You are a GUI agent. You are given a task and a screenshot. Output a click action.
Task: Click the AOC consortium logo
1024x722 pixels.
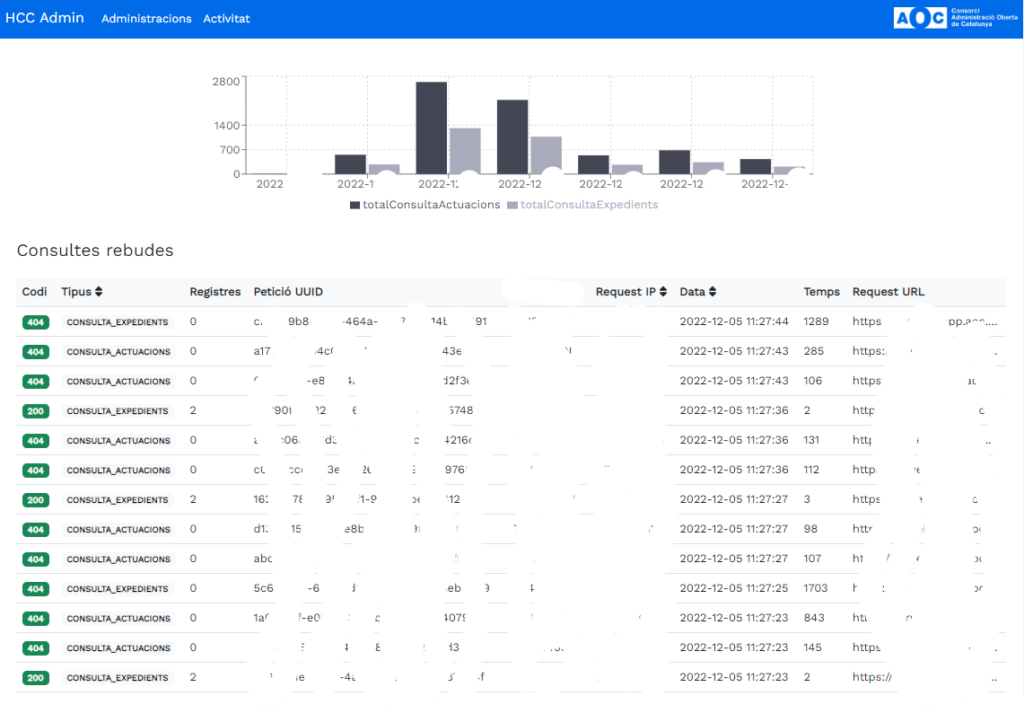tap(943, 18)
